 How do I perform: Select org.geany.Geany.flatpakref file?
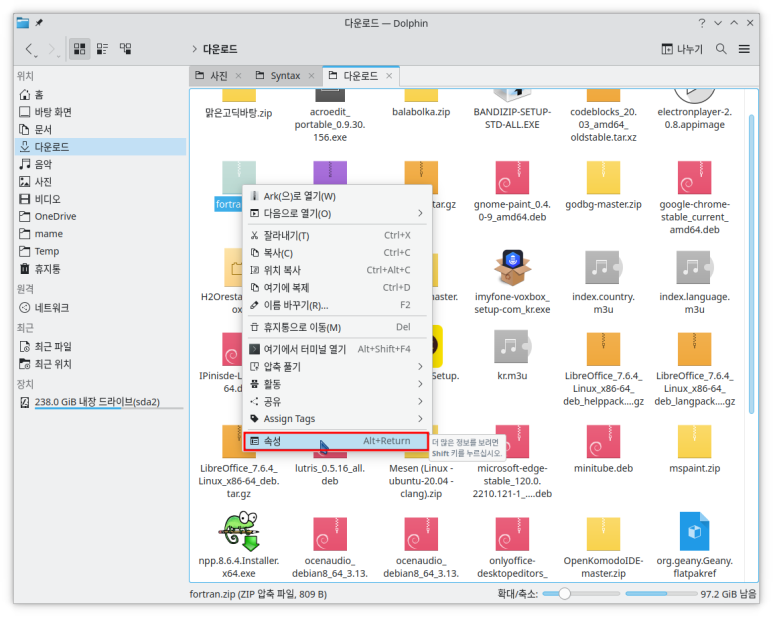(x=694, y=545)
